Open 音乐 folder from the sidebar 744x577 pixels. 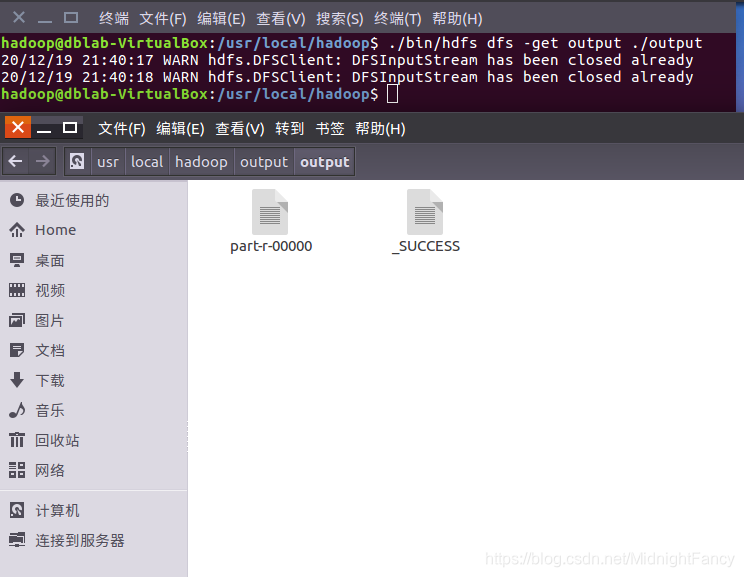50,410
